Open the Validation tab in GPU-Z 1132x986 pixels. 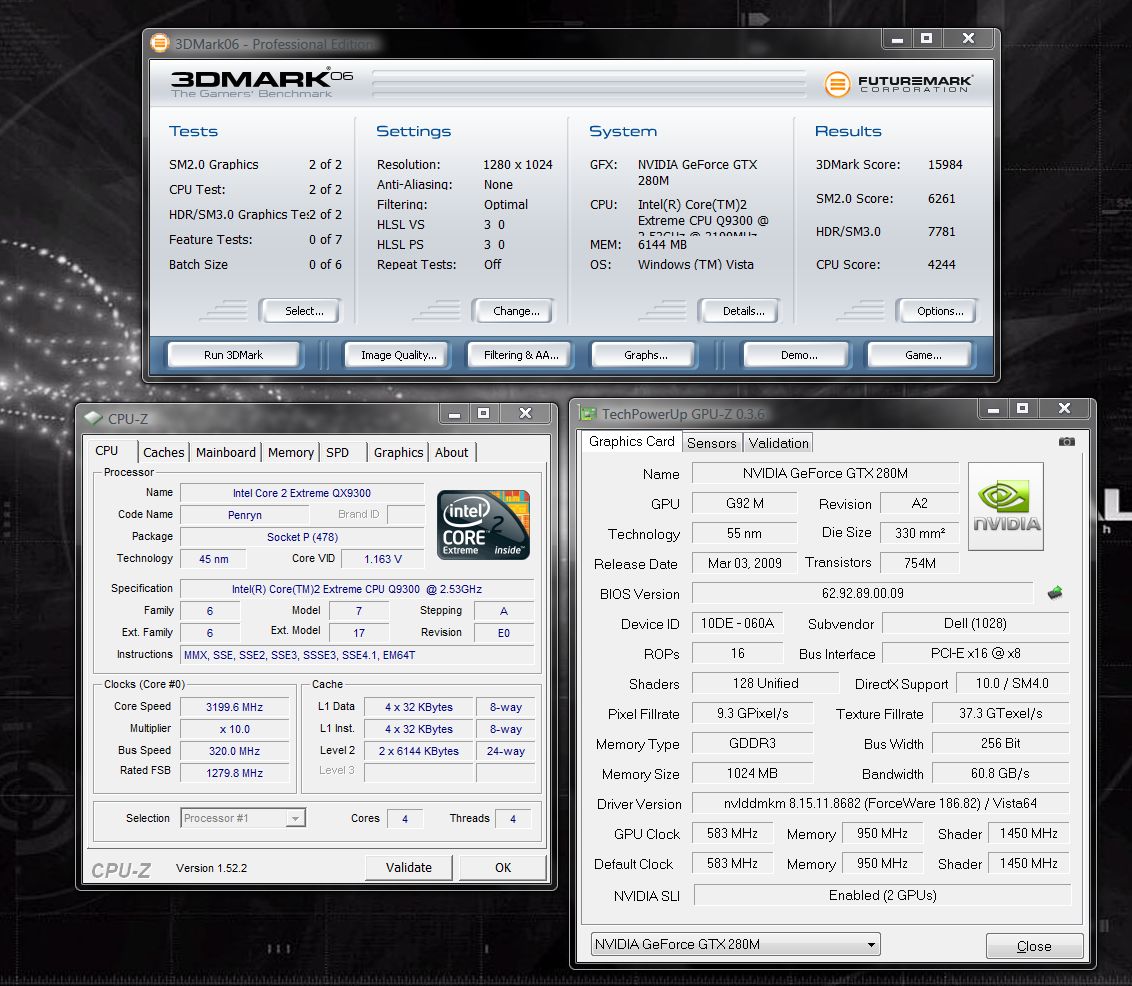tap(778, 442)
